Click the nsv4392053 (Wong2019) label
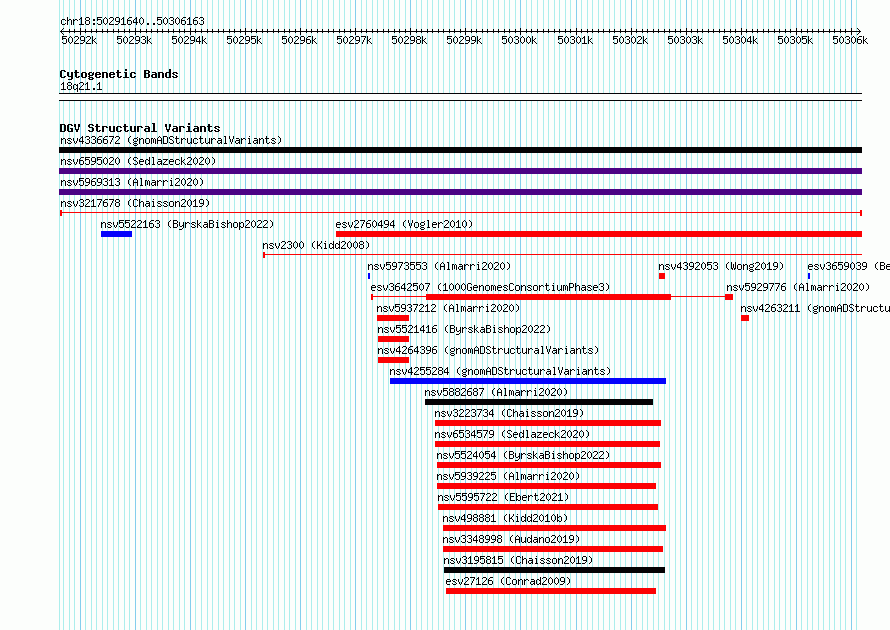This screenshot has width=890, height=630. pos(721,266)
